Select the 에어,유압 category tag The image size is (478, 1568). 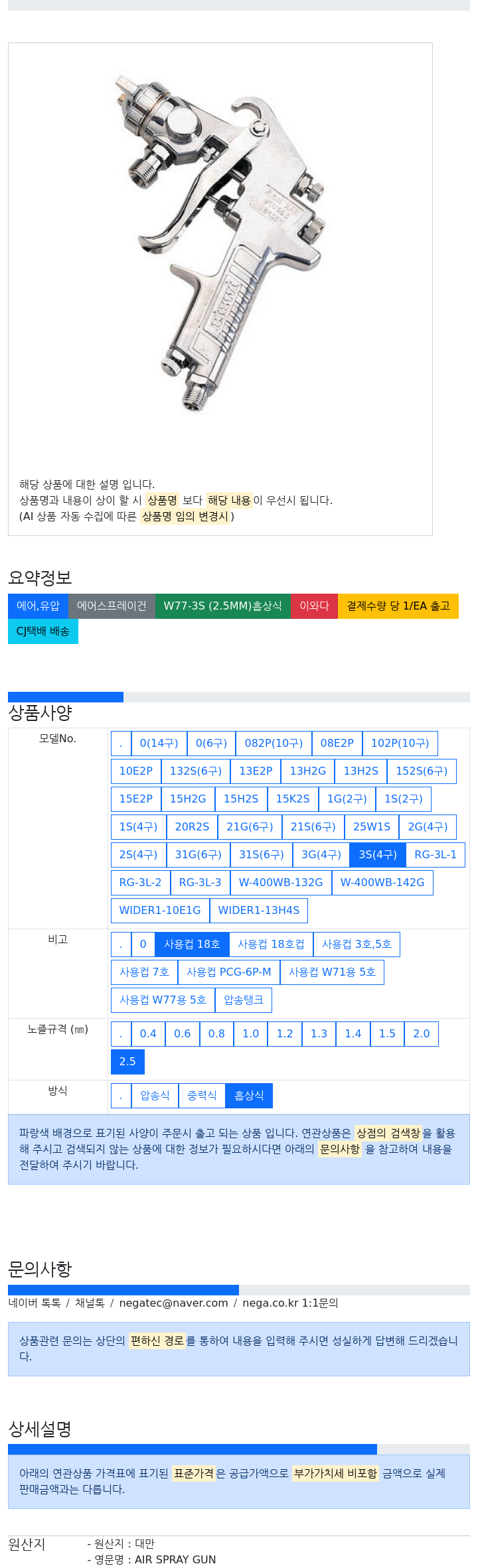click(38, 606)
